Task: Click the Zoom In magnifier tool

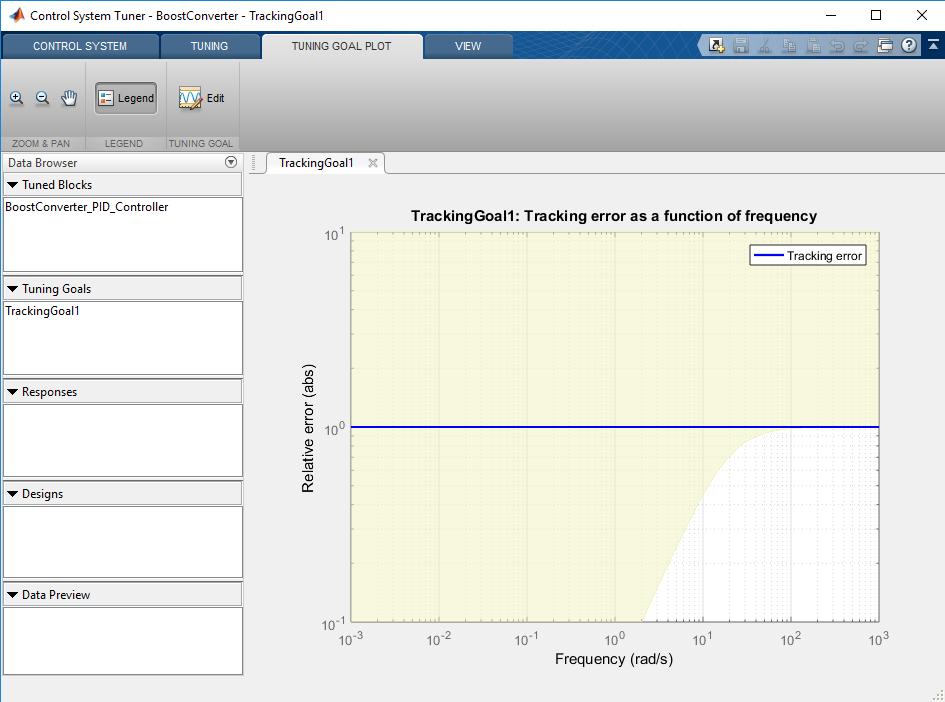Action: (x=17, y=98)
